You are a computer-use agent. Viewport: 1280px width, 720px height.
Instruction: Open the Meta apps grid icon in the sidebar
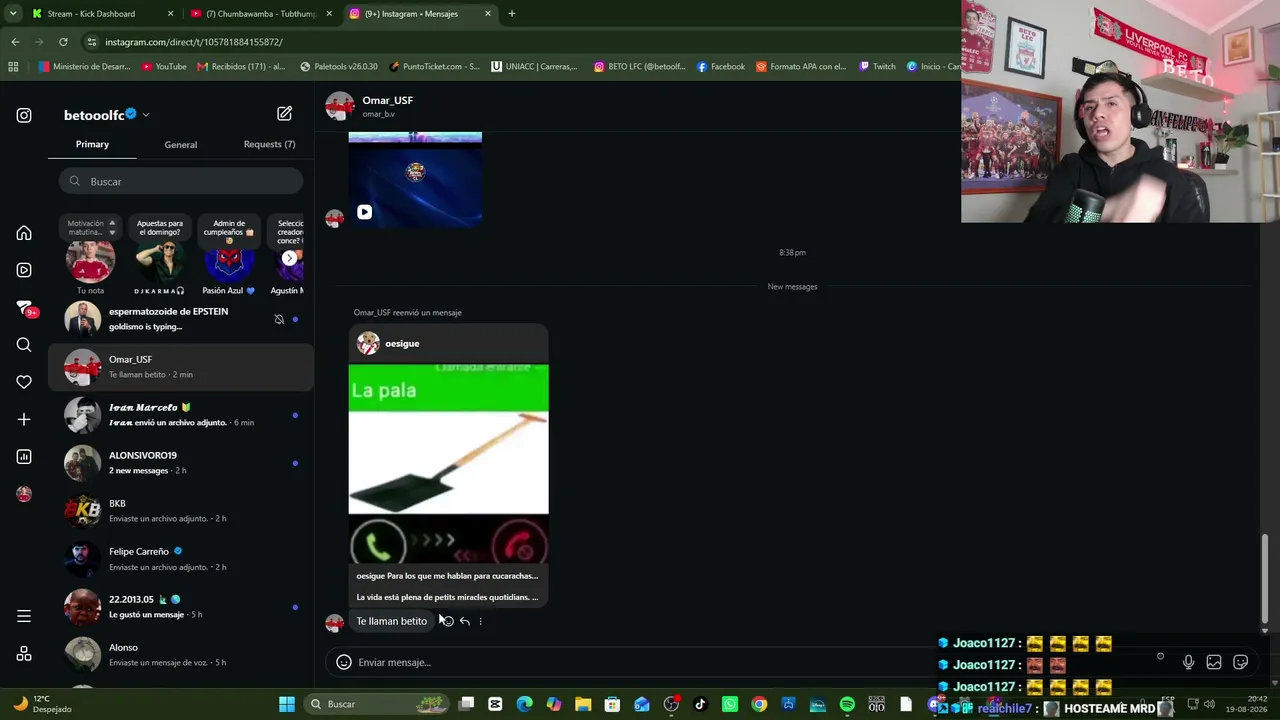click(x=24, y=654)
